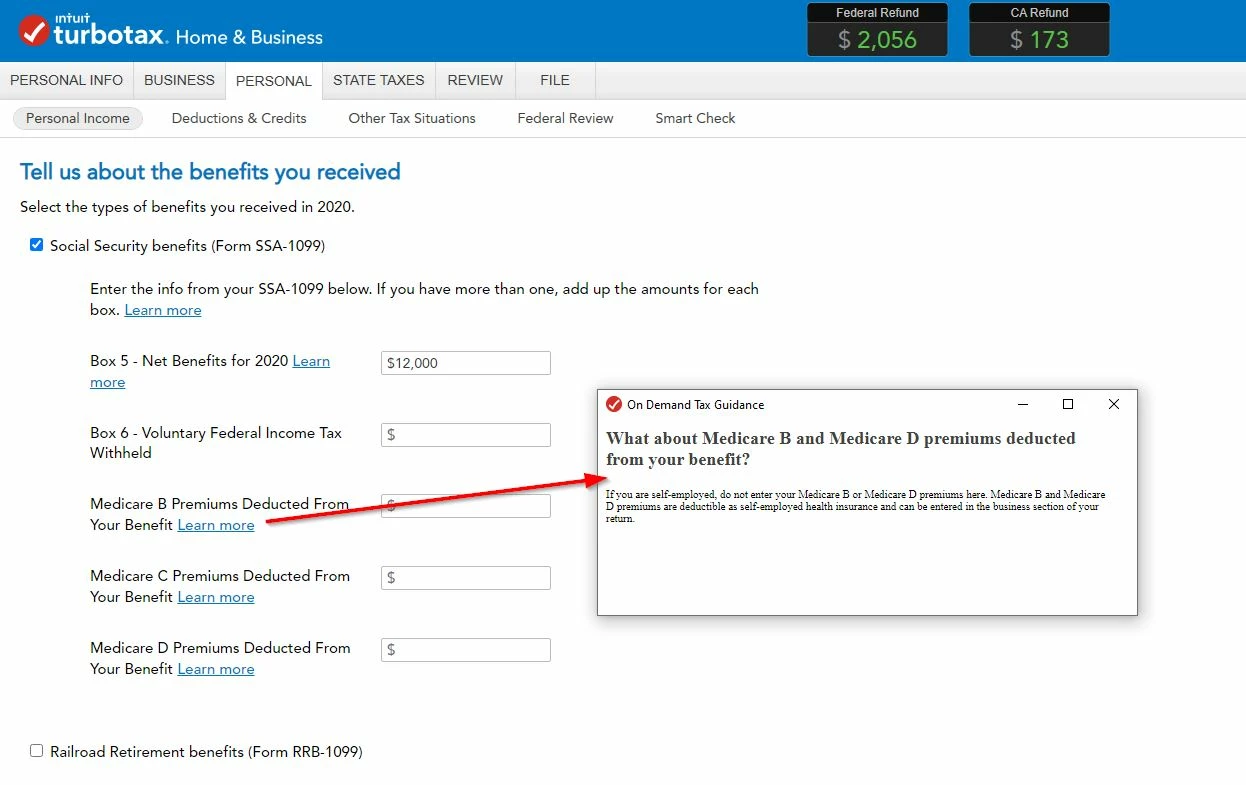Click the Federal Refund amount display
Screen dimensions: 1246x785
click(877, 40)
